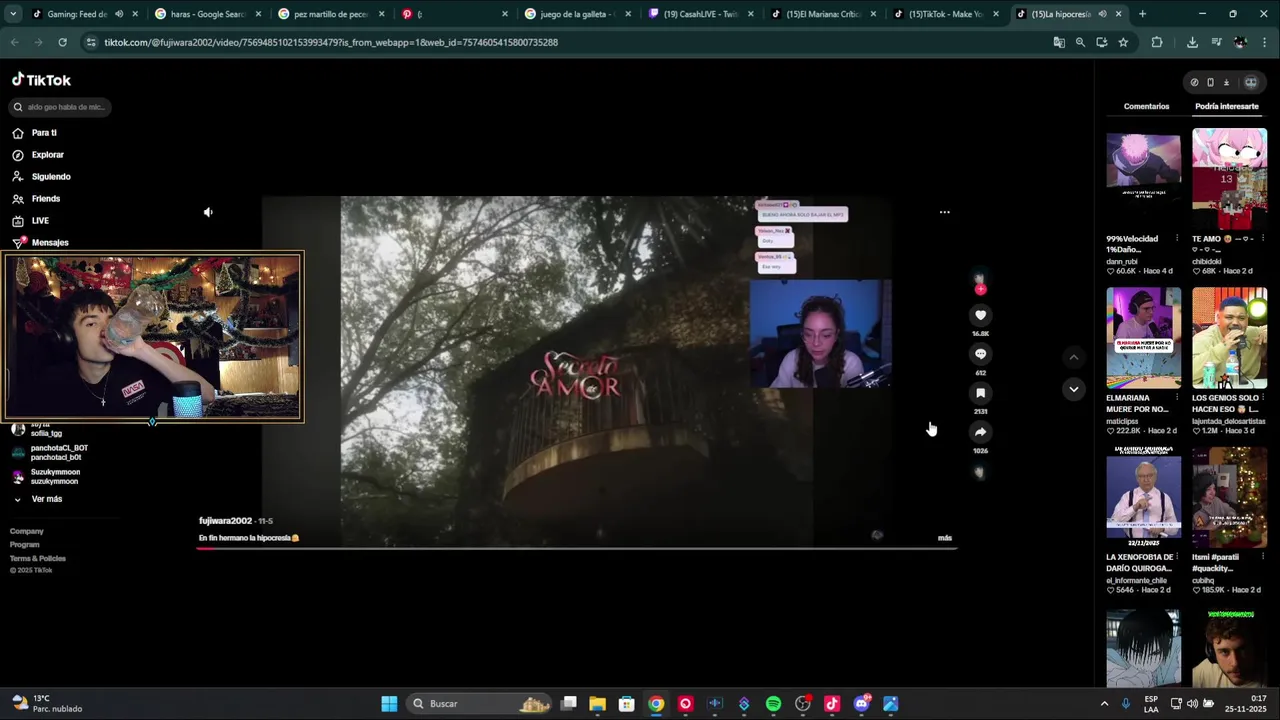The width and height of the screenshot is (1280, 720).
Task: Switch to CasahLIVE Twitch tab
Action: click(700, 14)
